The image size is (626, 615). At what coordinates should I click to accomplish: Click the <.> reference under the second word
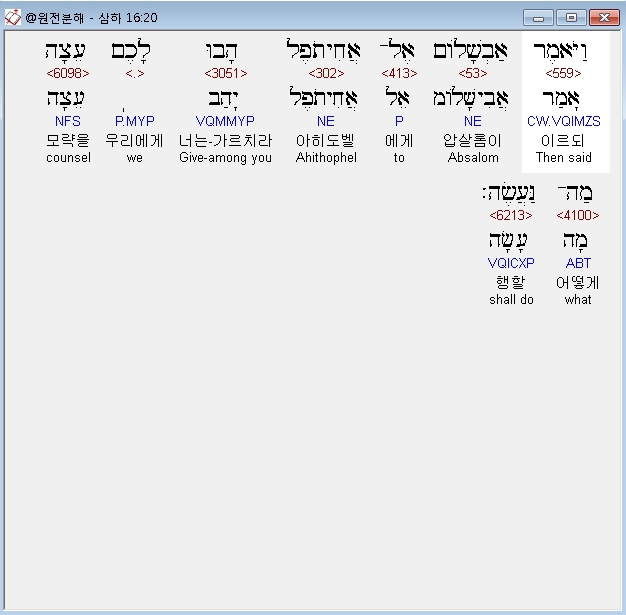click(x=135, y=73)
